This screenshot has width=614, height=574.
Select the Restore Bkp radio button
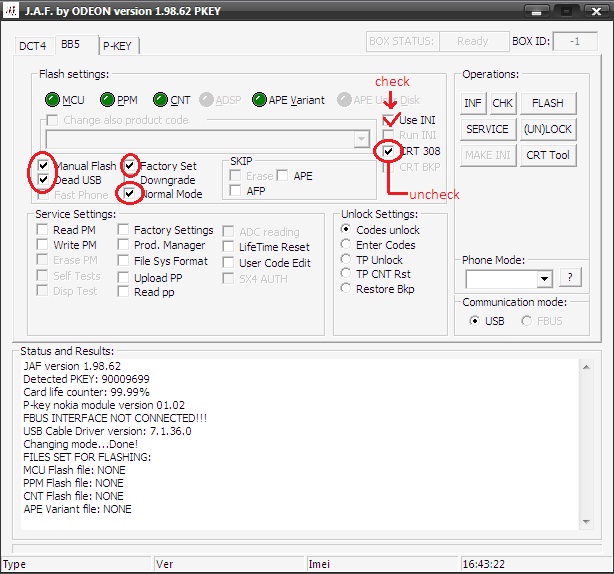pyautogui.click(x=345, y=289)
